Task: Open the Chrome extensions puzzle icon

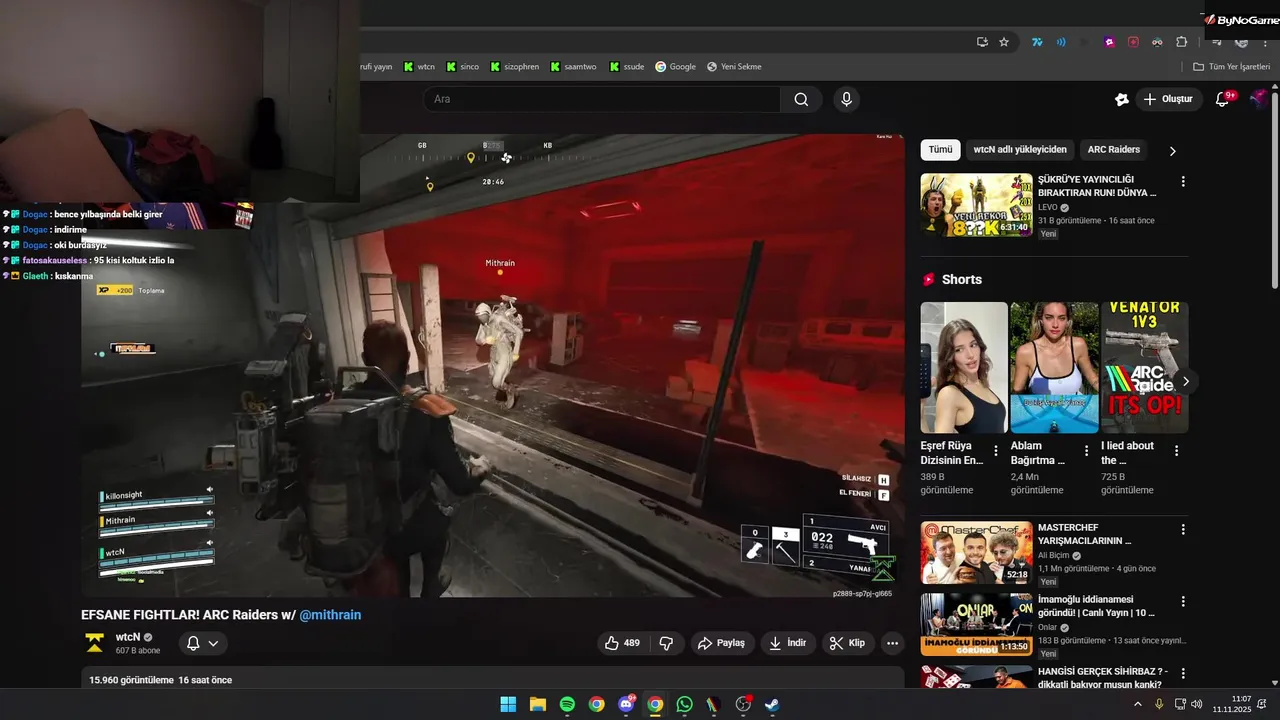Action: [1181, 42]
